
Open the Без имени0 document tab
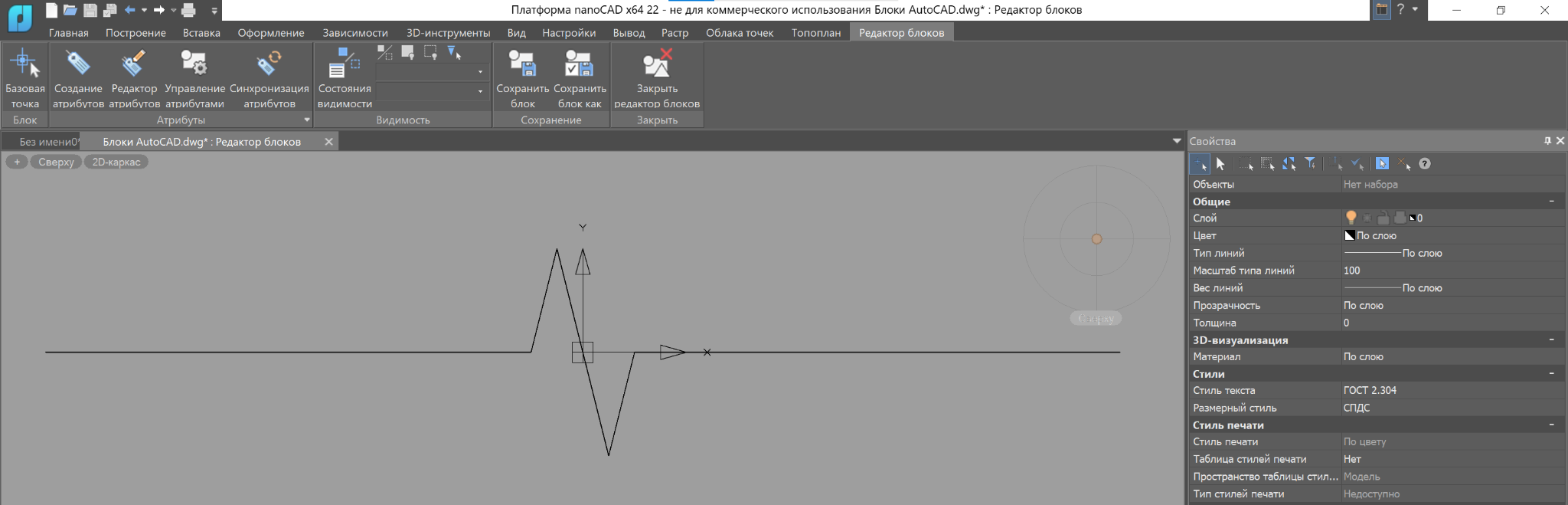pos(47,142)
